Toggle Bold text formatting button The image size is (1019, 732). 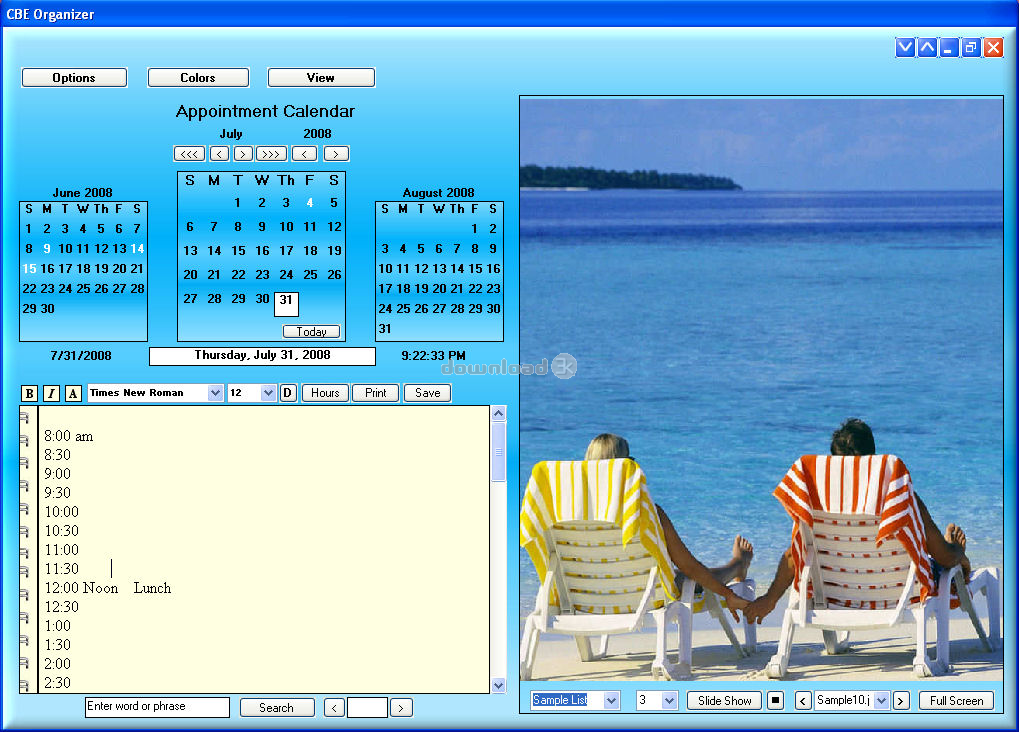(29, 393)
